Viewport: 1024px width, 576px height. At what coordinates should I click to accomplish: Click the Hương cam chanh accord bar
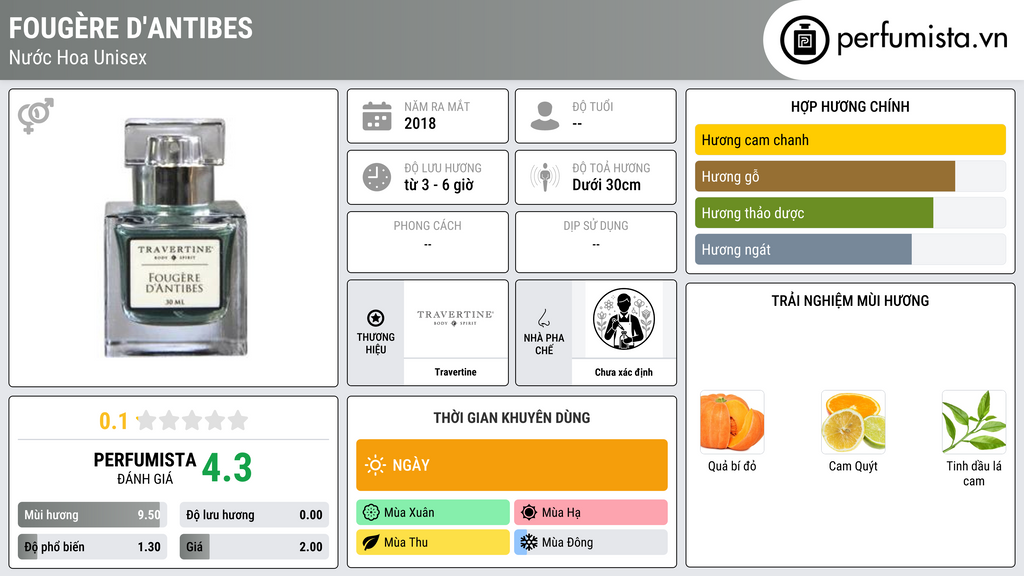[x=850, y=140]
